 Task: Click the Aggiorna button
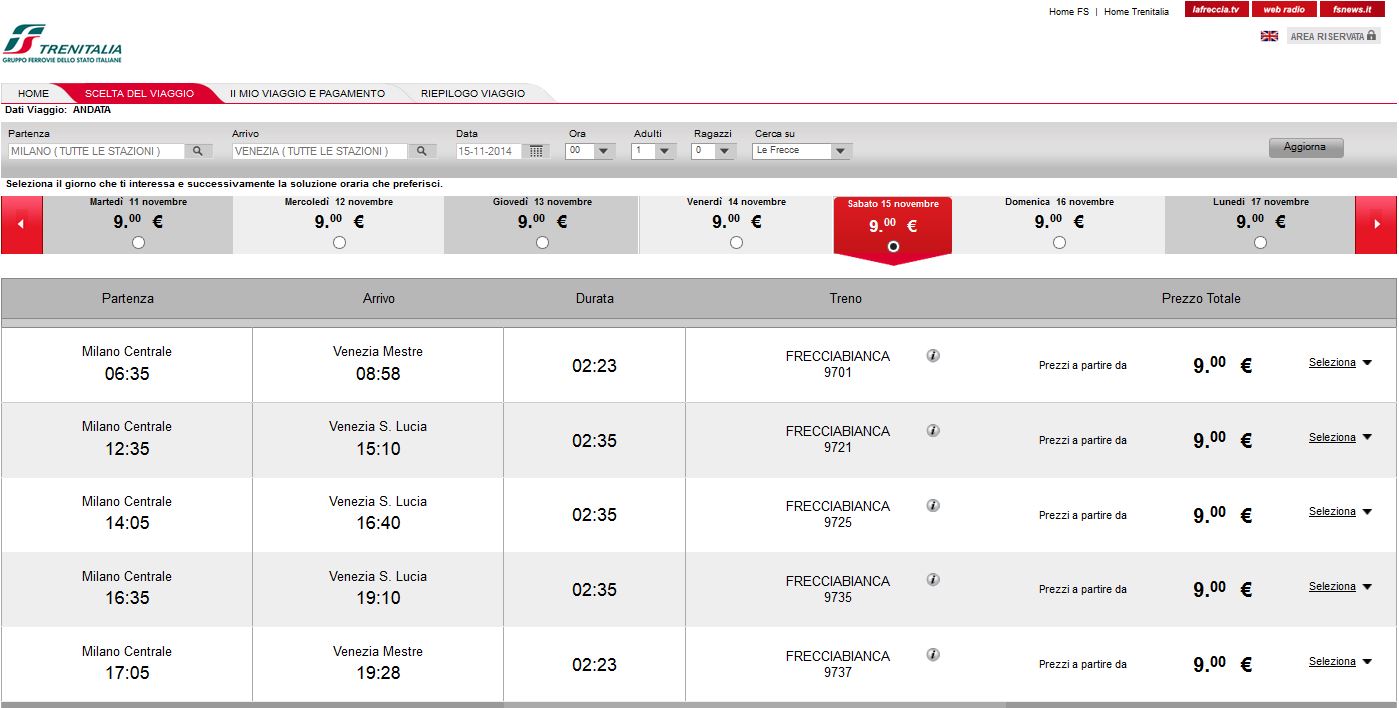click(x=1305, y=147)
